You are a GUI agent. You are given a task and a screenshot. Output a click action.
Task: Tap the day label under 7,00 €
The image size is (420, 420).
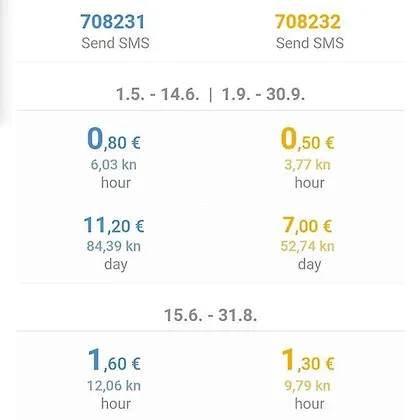tap(310, 265)
